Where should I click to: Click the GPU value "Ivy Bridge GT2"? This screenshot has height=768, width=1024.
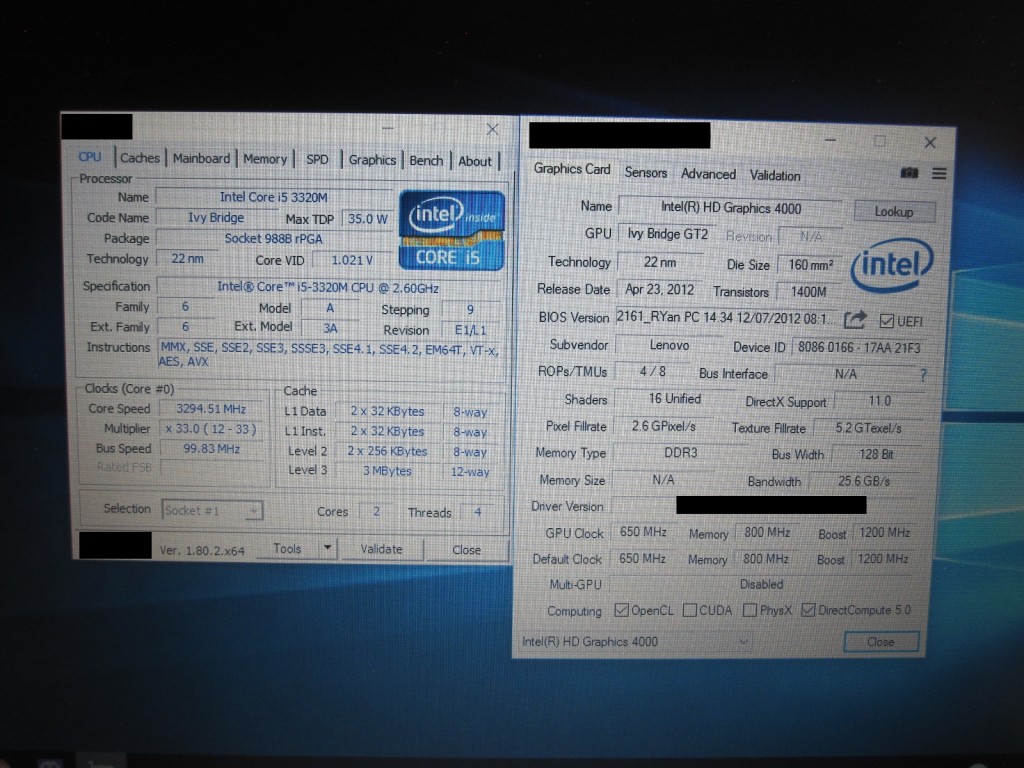tap(667, 234)
